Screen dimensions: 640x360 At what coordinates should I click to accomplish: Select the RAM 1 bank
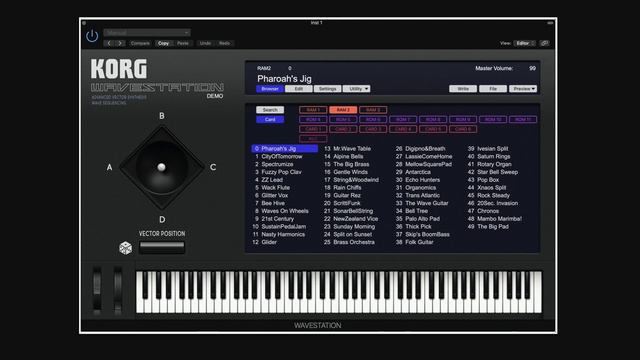click(x=313, y=110)
